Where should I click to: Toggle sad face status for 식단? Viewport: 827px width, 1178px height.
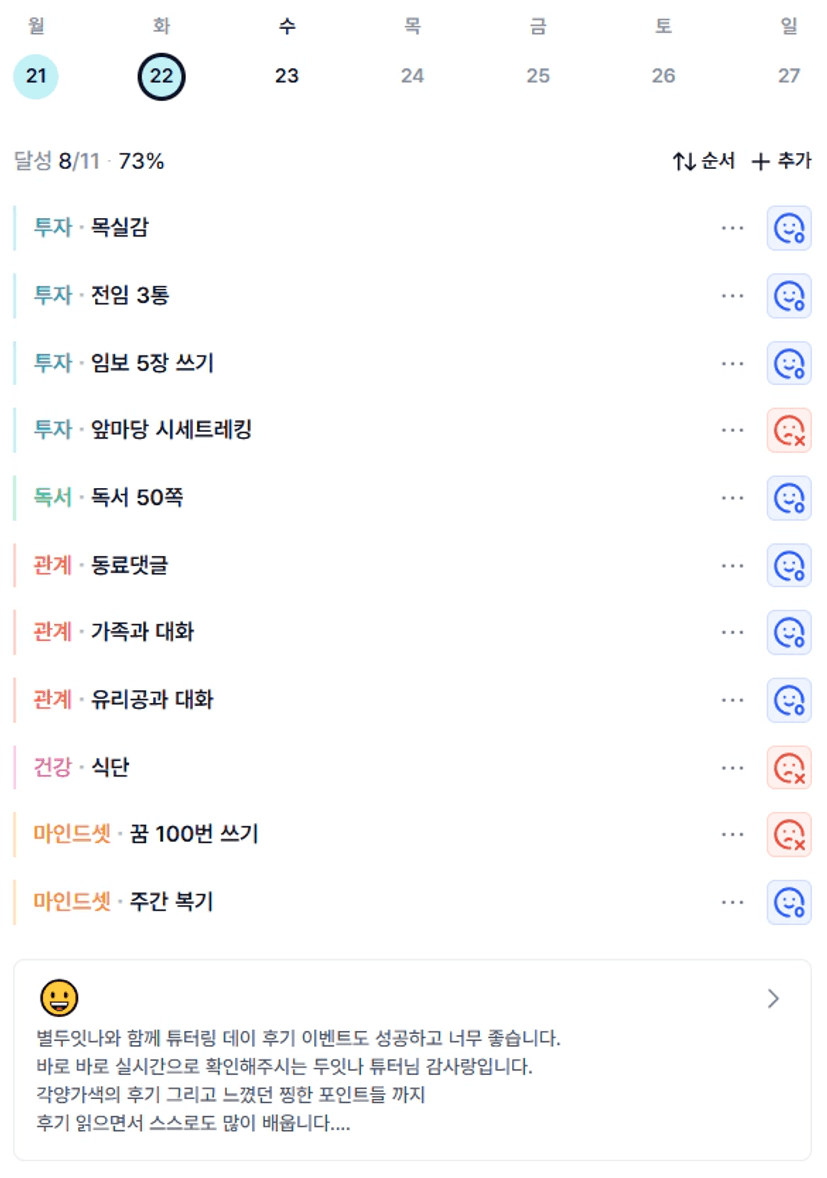(x=789, y=767)
